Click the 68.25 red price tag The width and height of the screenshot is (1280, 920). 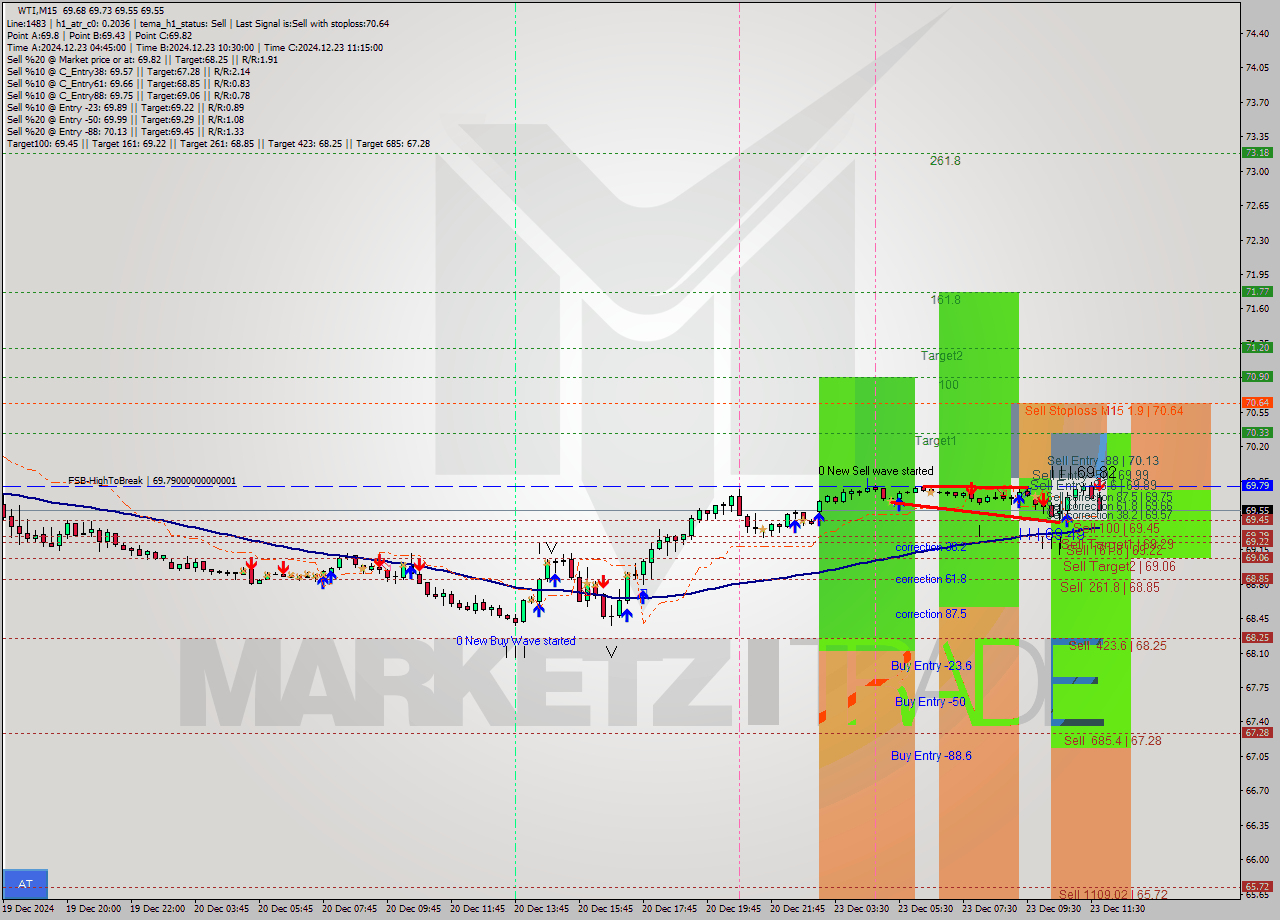pyautogui.click(x=1257, y=638)
